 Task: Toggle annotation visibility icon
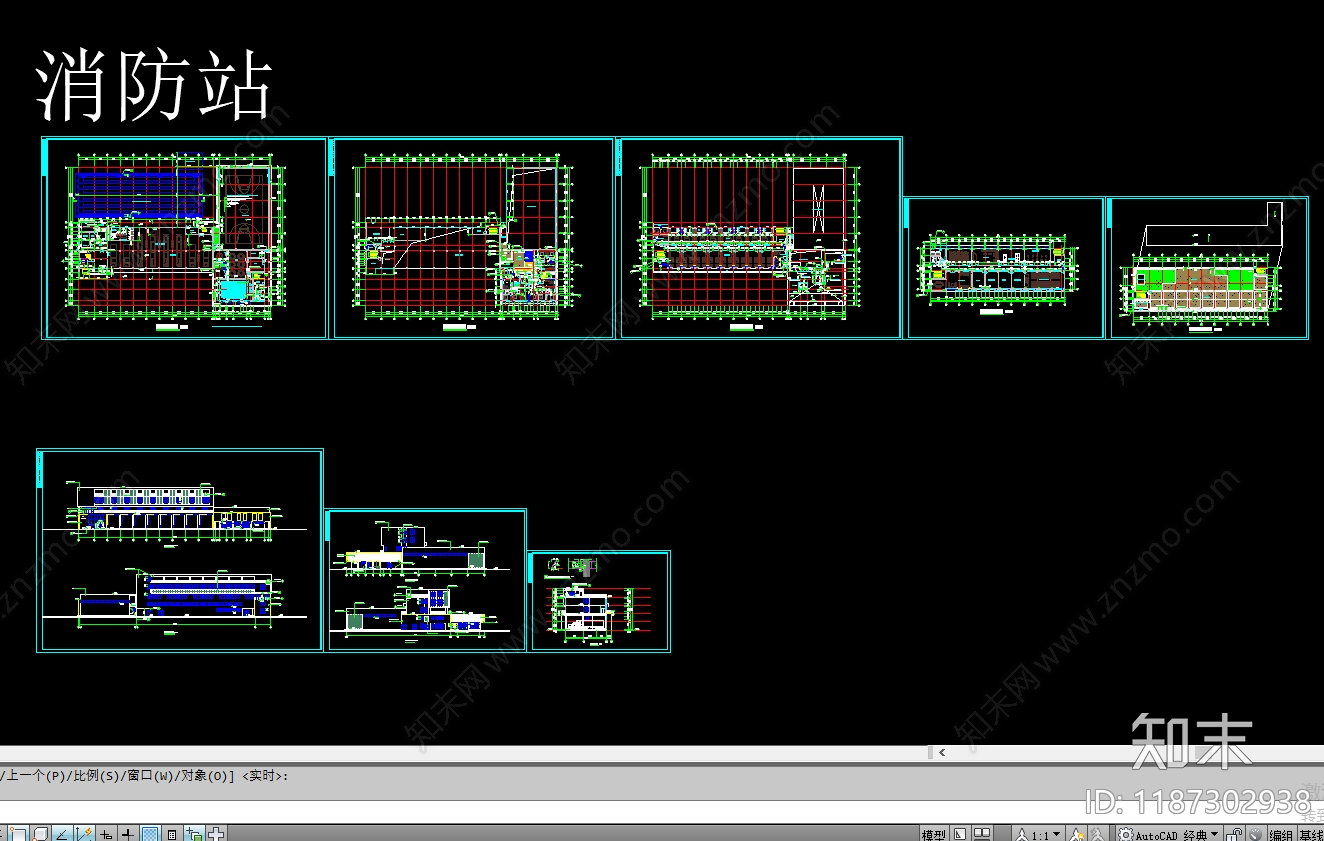pyautogui.click(x=1076, y=834)
